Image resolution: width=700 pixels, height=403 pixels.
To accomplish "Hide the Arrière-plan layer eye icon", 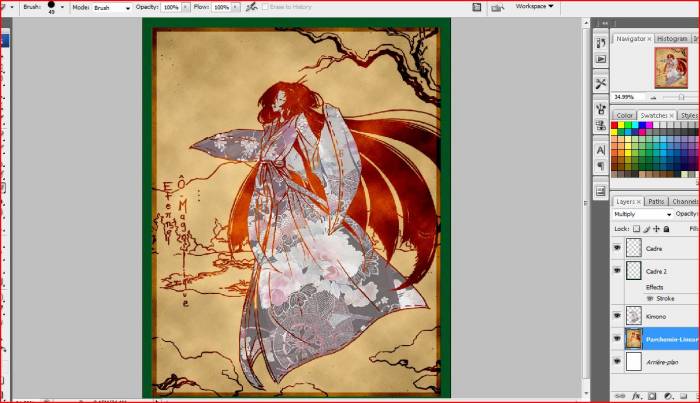I will (x=617, y=361).
